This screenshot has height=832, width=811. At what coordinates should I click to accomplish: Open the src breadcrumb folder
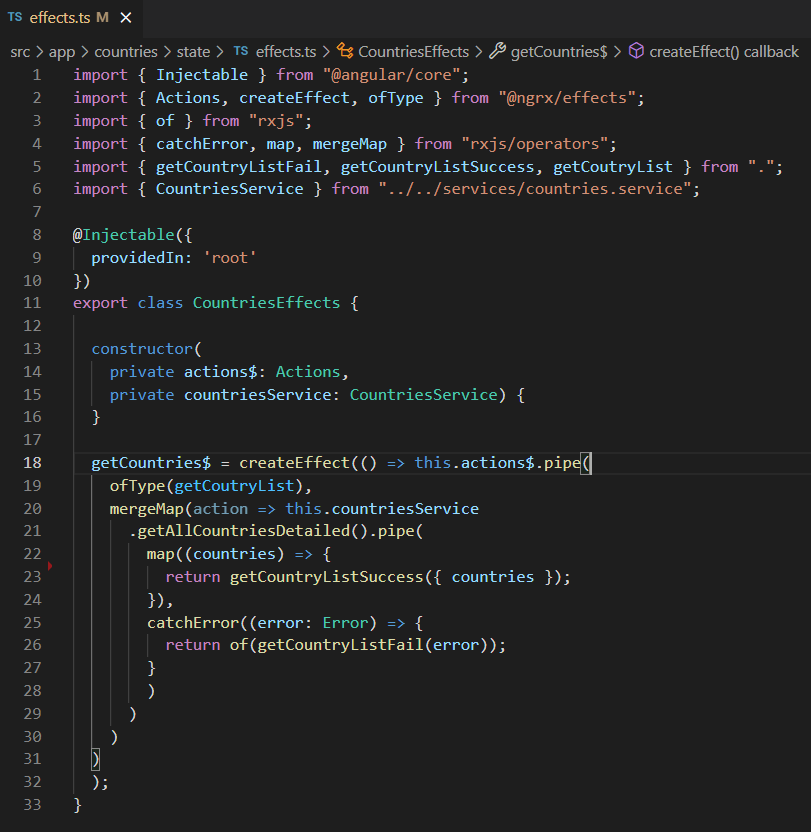coord(20,51)
